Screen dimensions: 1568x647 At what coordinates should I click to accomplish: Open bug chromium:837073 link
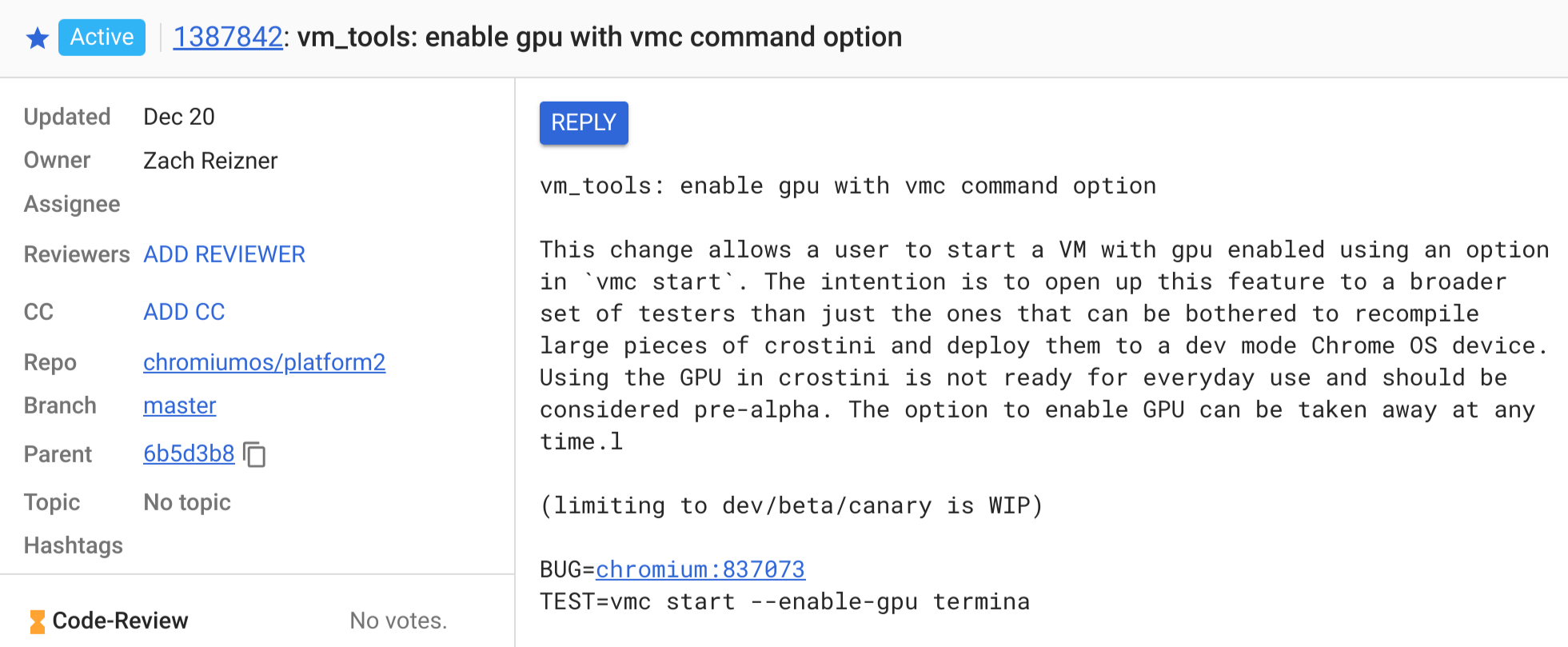click(700, 569)
